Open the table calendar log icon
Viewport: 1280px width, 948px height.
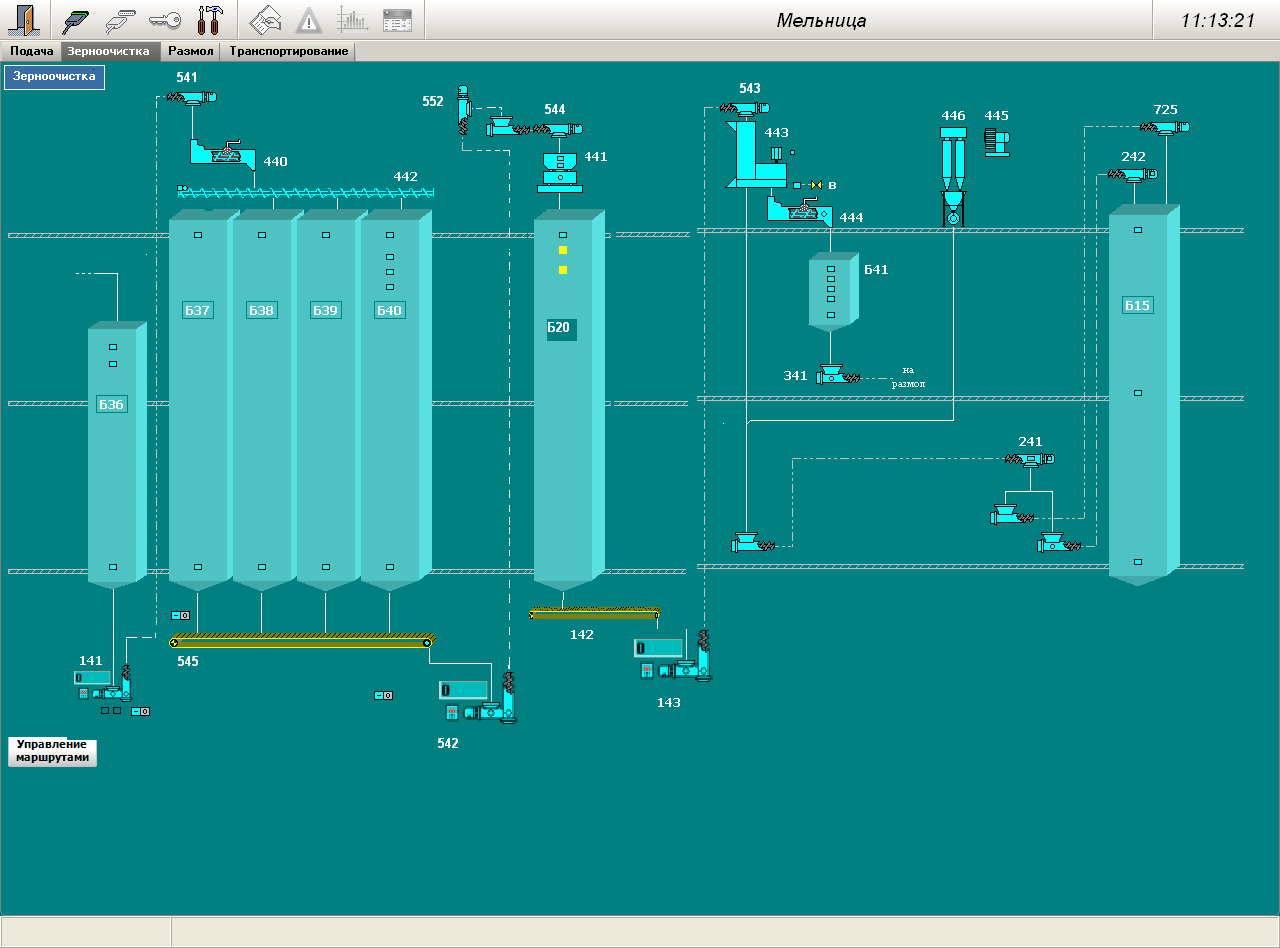[397, 19]
